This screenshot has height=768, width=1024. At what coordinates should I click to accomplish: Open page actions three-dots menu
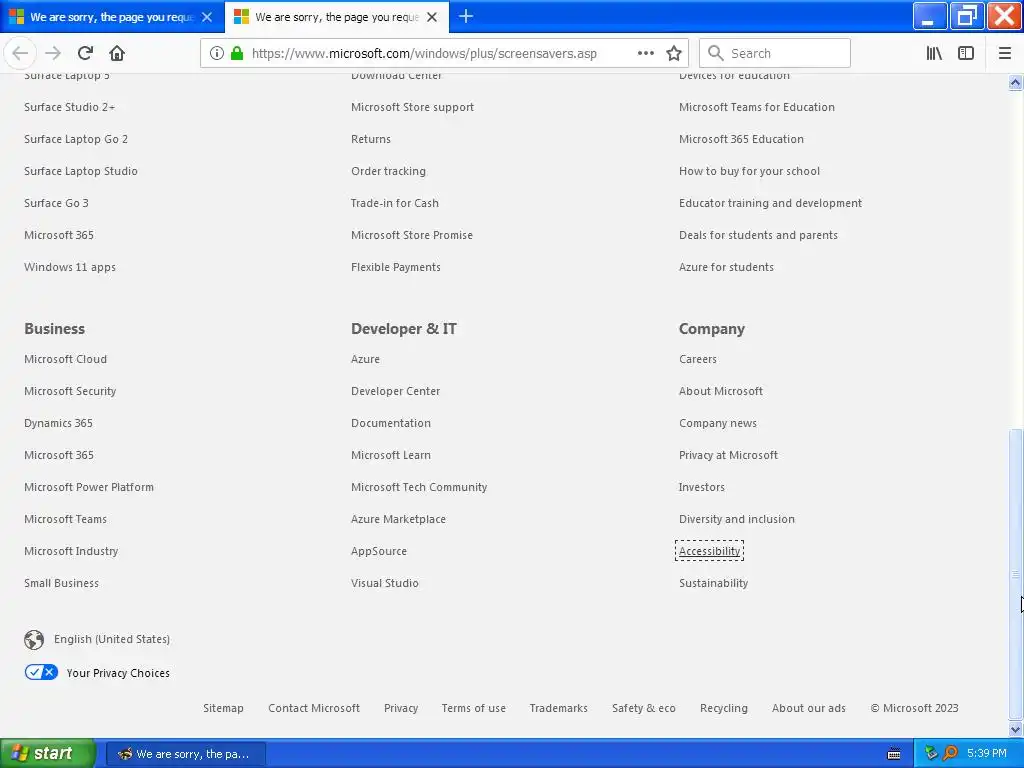646,54
